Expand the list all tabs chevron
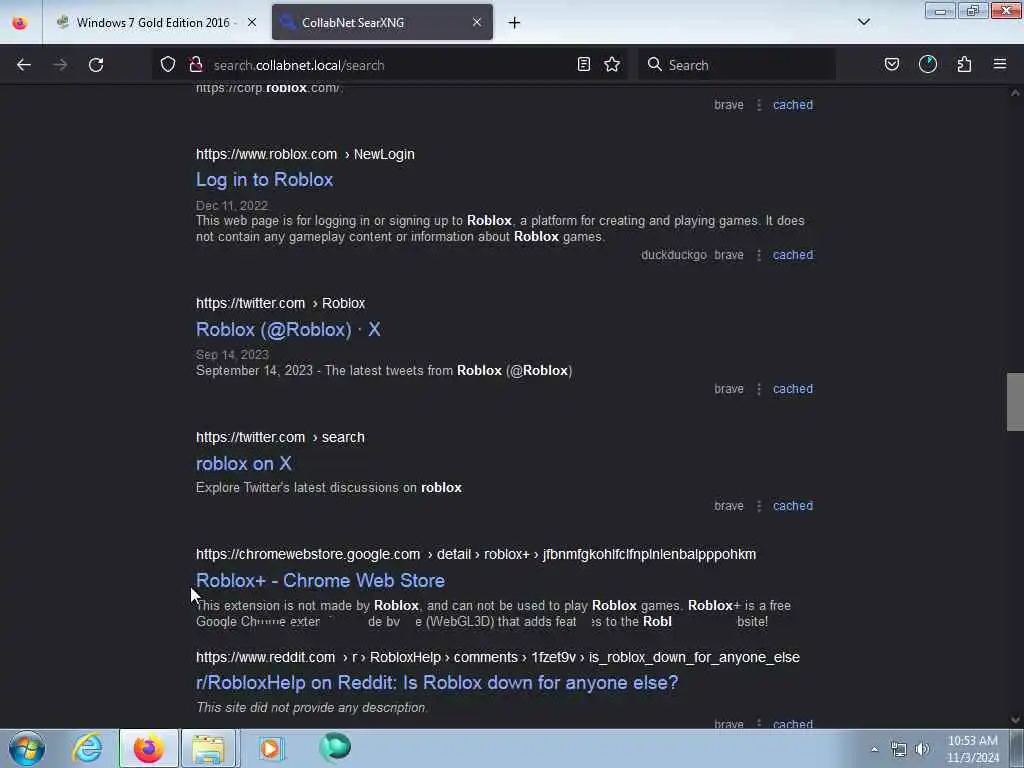Image resolution: width=1024 pixels, height=768 pixels. pyautogui.click(x=864, y=22)
